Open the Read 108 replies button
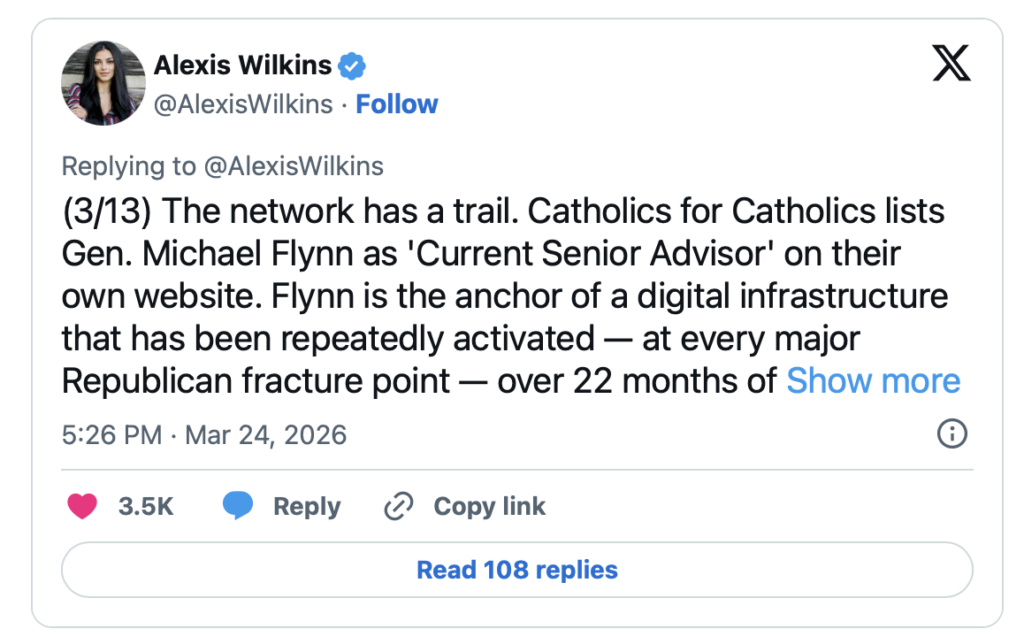Screen dimensions: 1024x644 [517, 570]
